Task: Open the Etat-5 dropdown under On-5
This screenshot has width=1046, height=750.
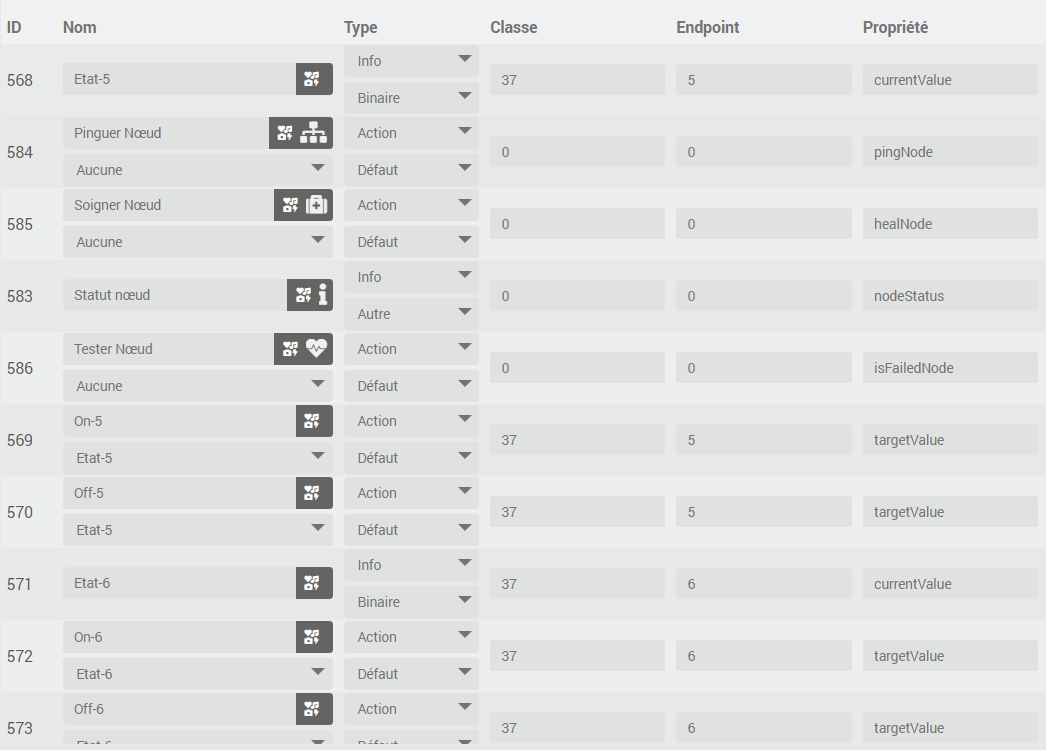Action: [197, 458]
